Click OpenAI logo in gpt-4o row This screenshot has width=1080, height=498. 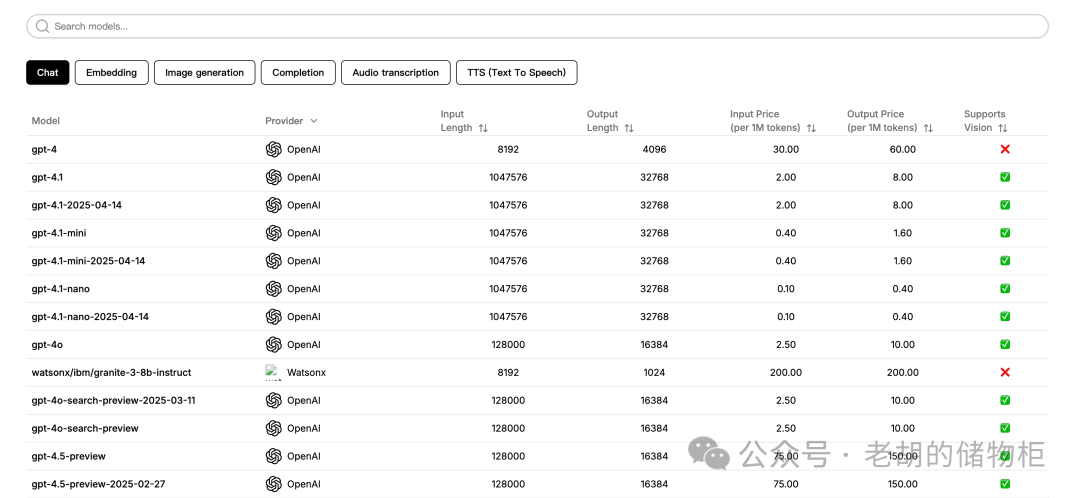(x=273, y=344)
